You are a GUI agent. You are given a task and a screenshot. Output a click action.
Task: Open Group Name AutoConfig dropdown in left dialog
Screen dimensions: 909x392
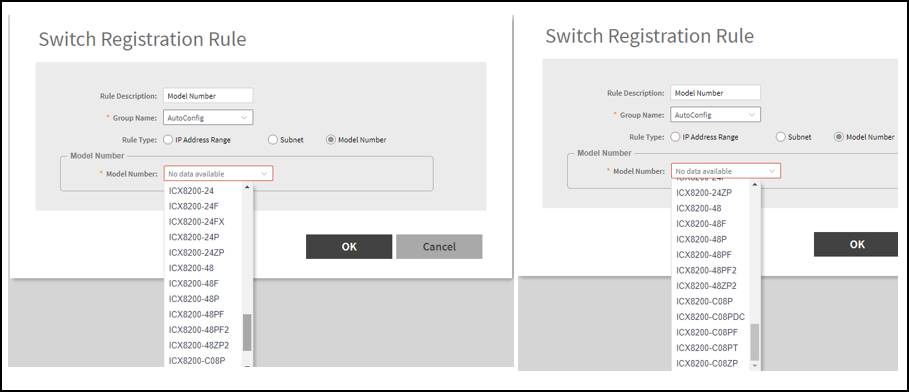coord(208,118)
